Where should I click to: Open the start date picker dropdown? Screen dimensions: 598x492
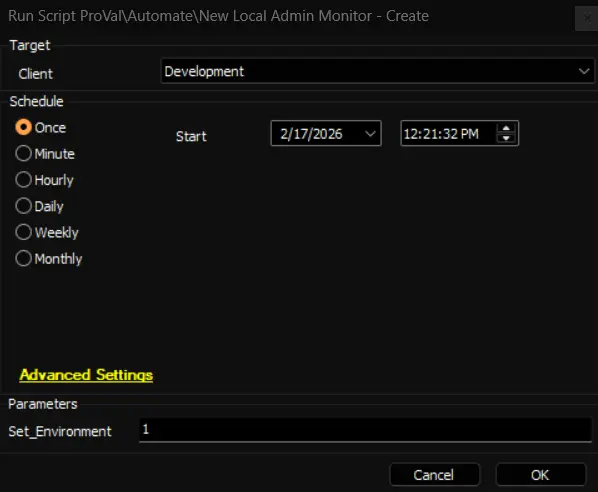click(x=370, y=133)
